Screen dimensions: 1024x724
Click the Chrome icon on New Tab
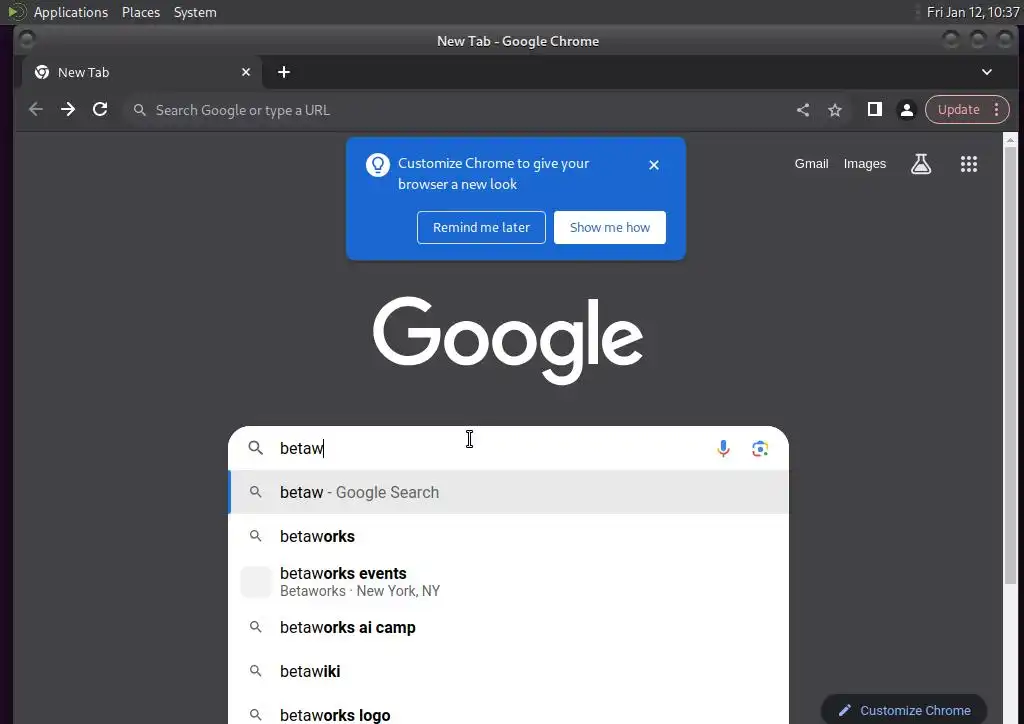42,72
